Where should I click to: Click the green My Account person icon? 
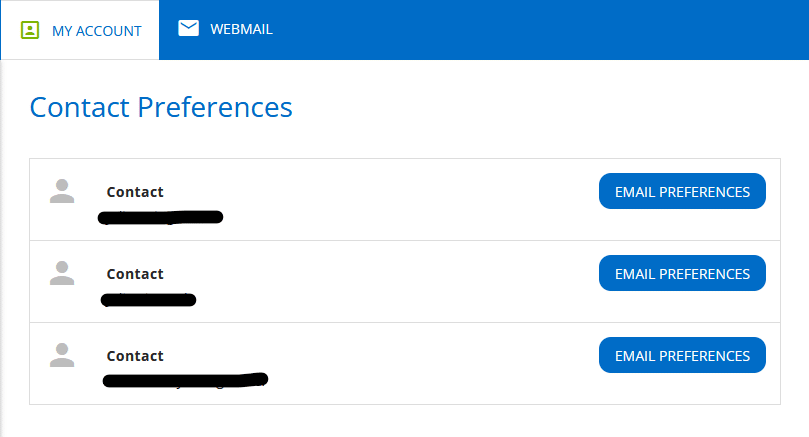[30, 30]
